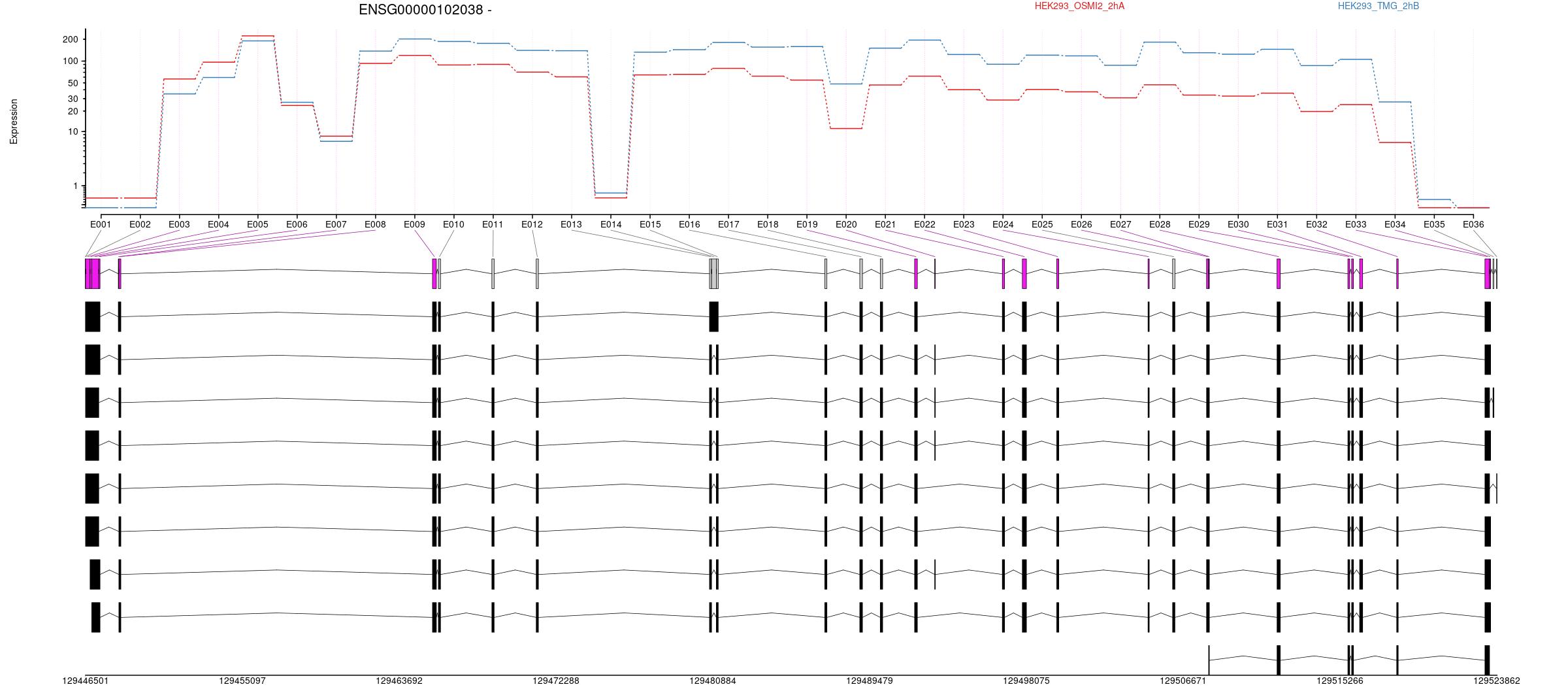Click exon label E024
Image resolution: width=1568 pixels, height=693 pixels.
click(x=1003, y=224)
